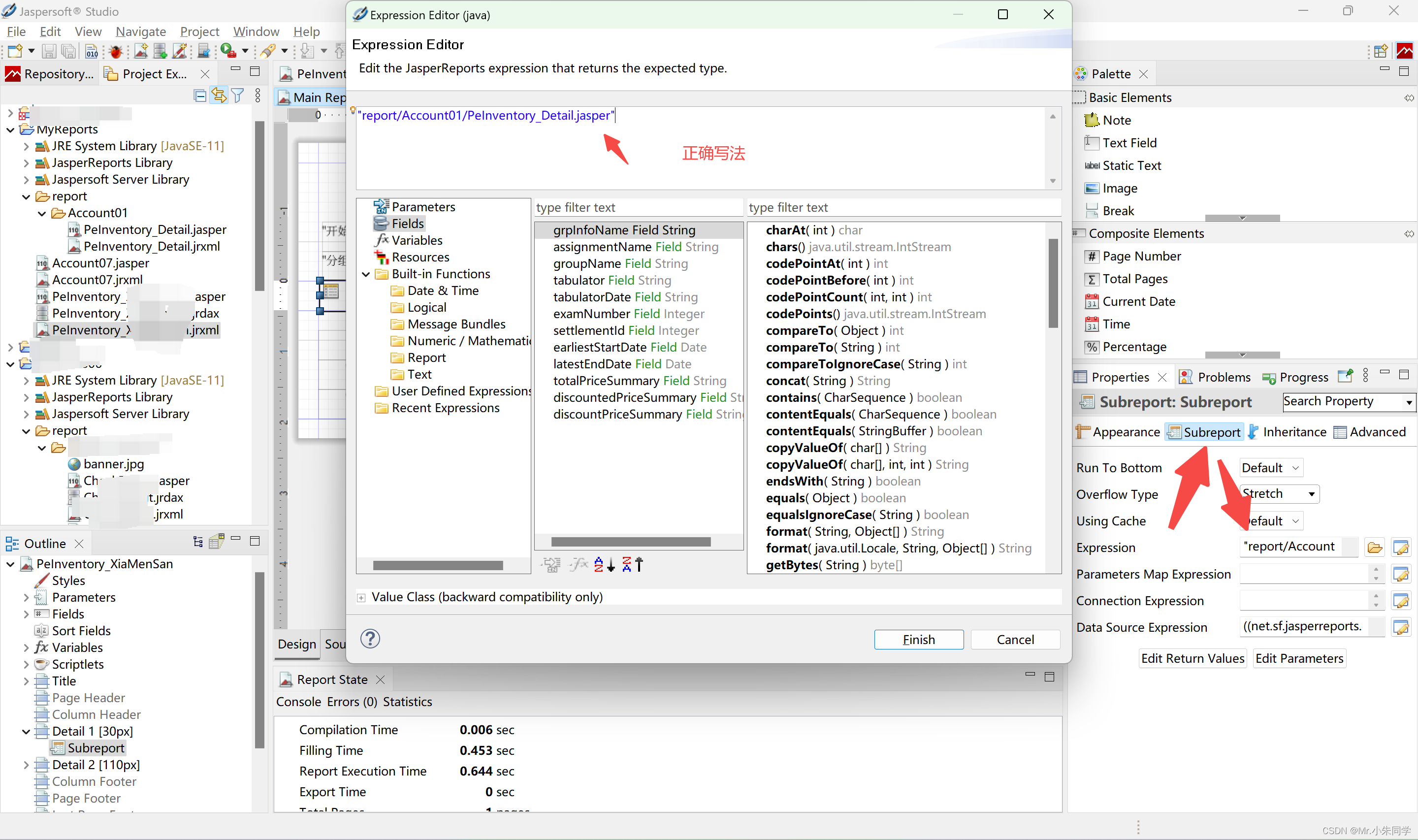
Task: Click the Link with Editor icon in Project Explorer
Action: click(x=219, y=96)
